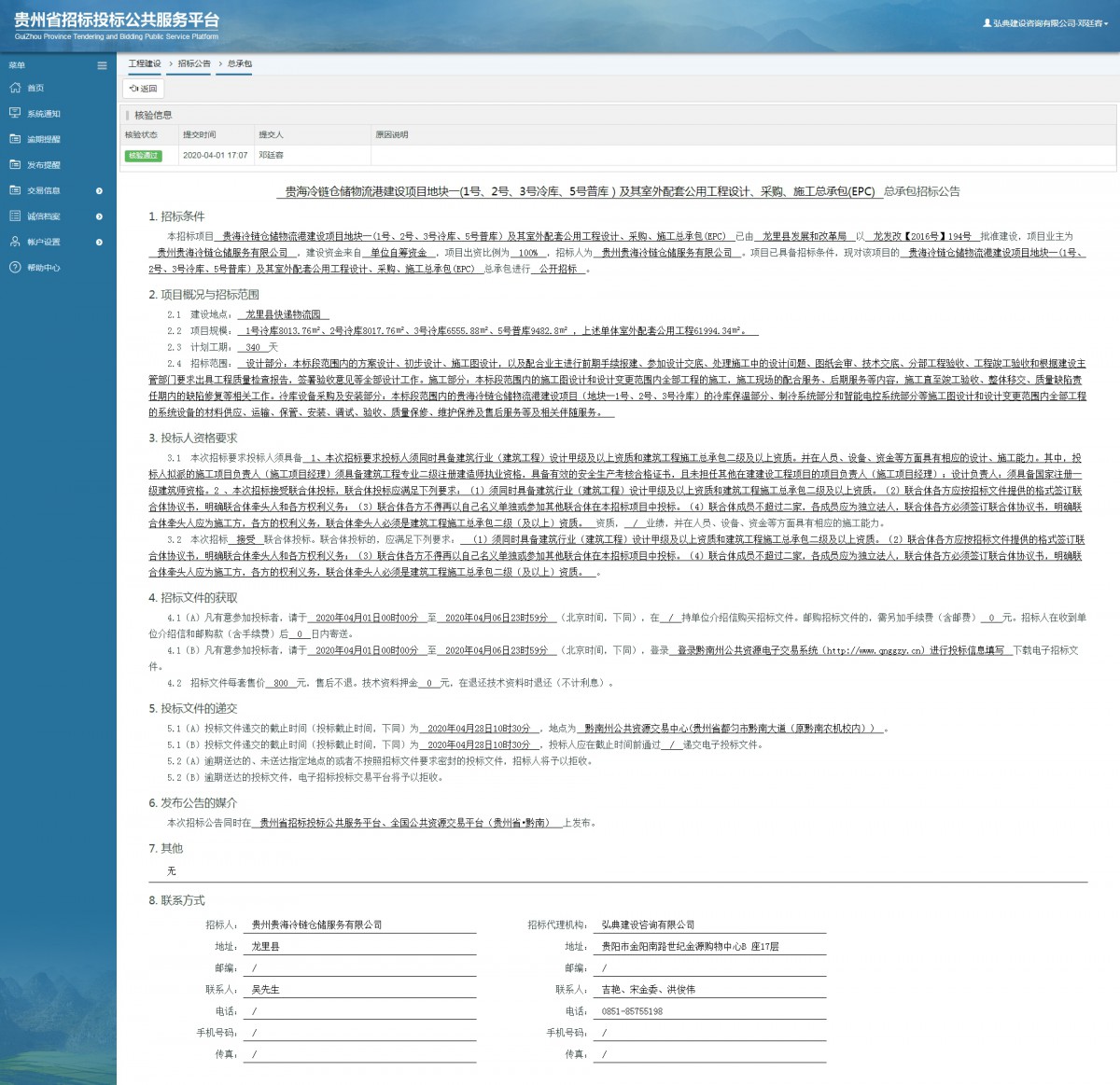Click the 贵州省招标投标公共服务平台 site title
Screen dimensions: 1120x1085
coord(117,21)
